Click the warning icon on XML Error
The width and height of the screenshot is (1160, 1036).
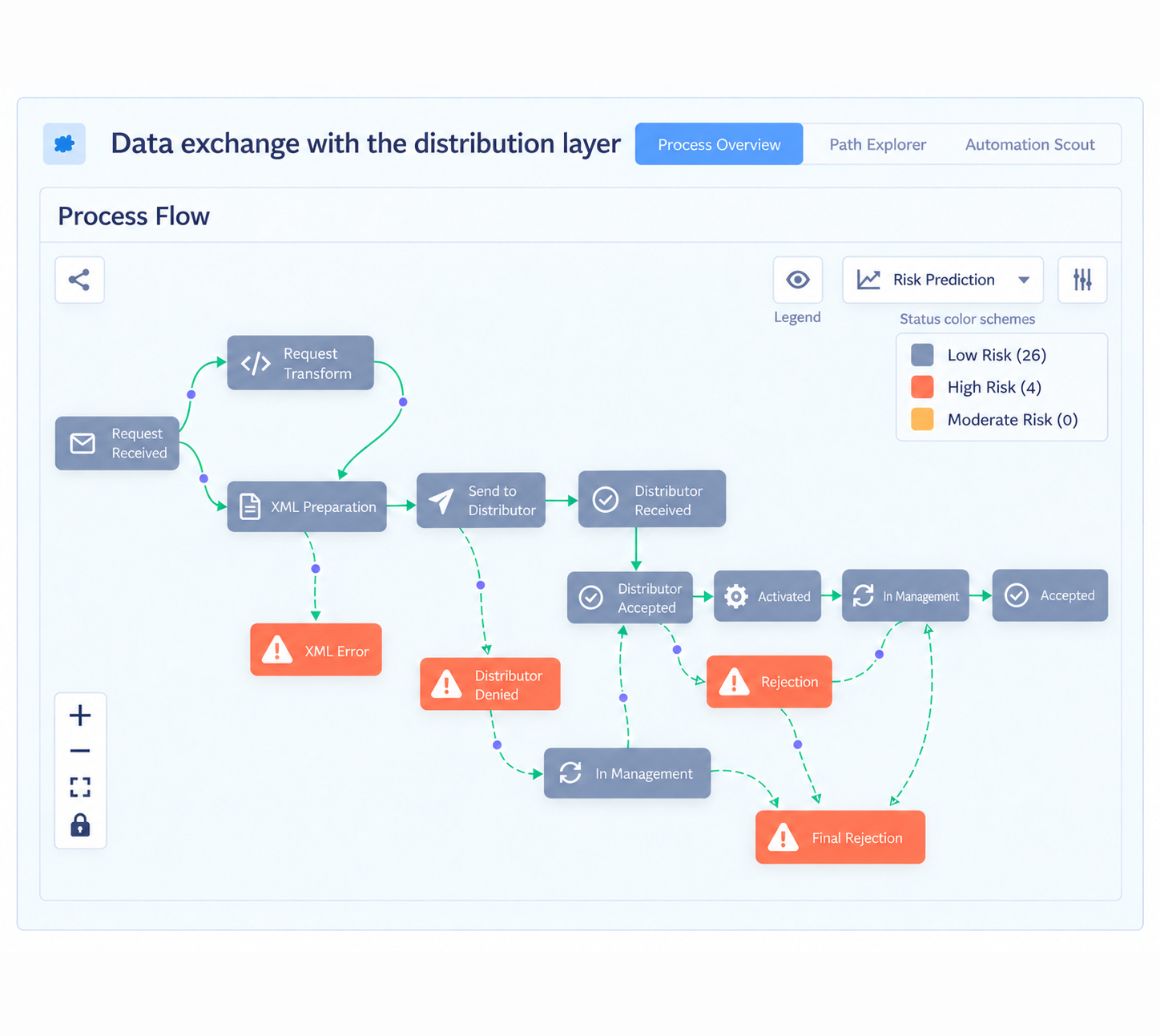click(x=277, y=649)
